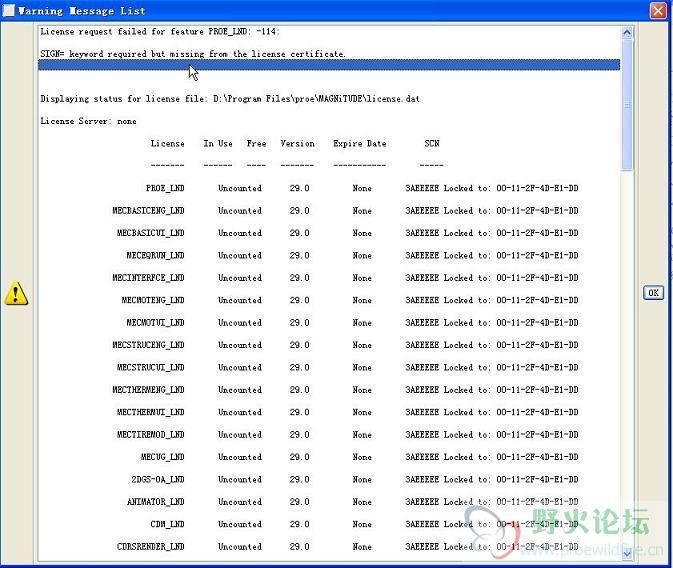Click the scrollbar up arrow
This screenshot has height=568, width=673.
tap(627, 33)
